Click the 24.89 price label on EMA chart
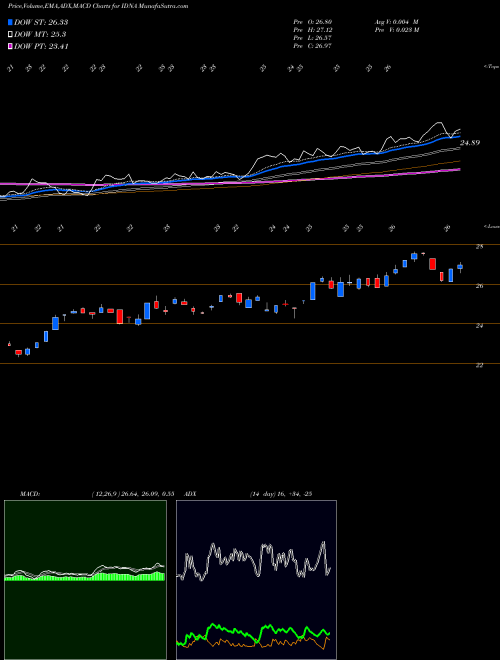This screenshot has width=500, height=660. [x=470, y=143]
